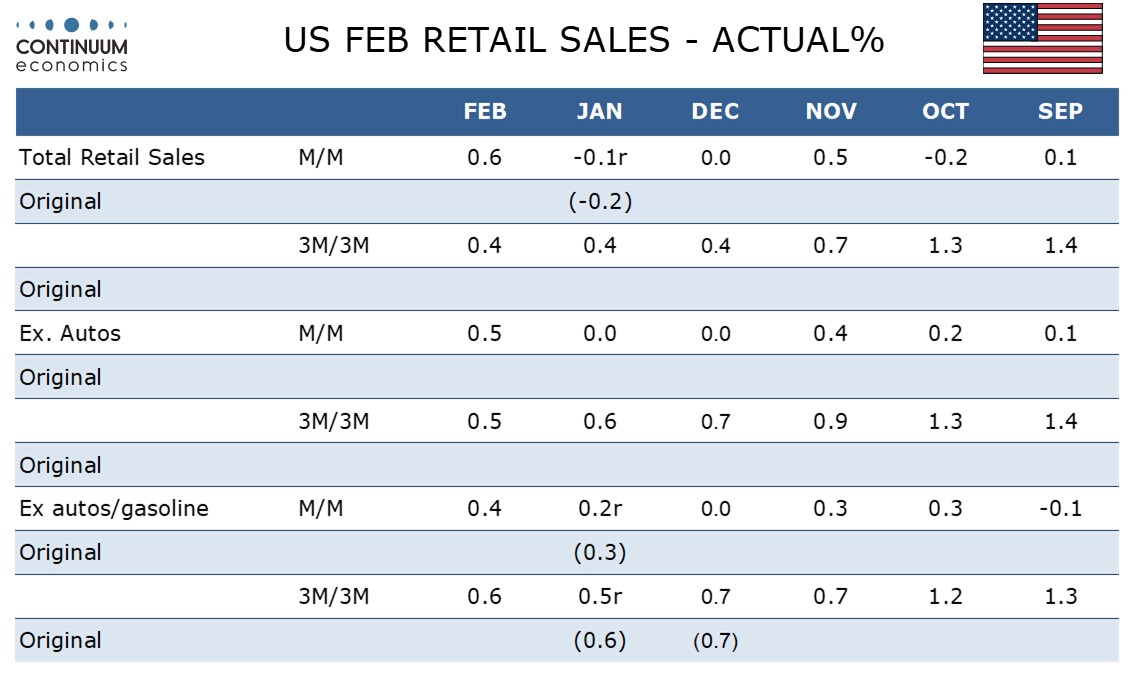1134x680 pixels.
Task: Select the OCT column header
Action: 945,112
